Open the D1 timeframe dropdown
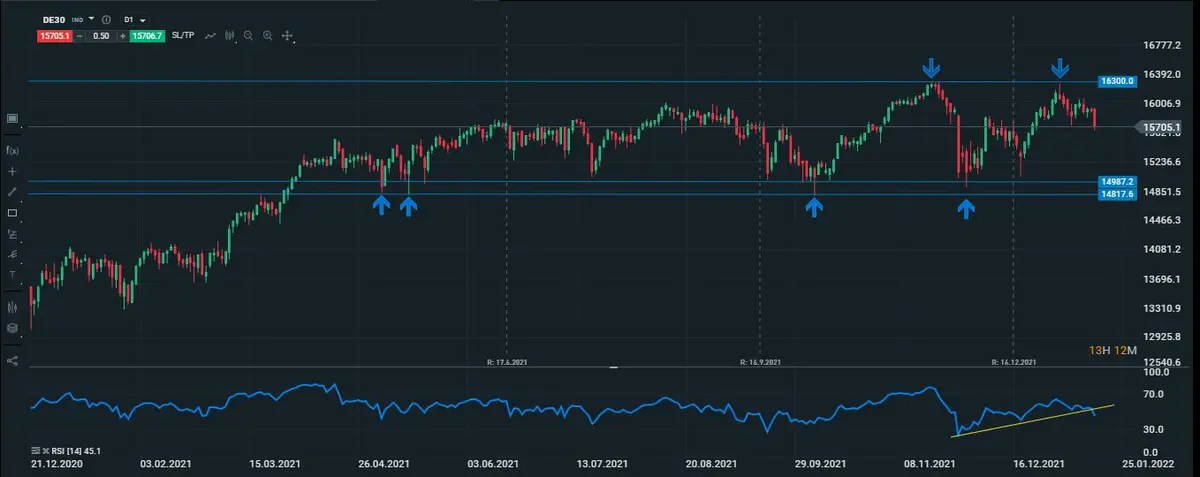 pyautogui.click(x=143, y=20)
